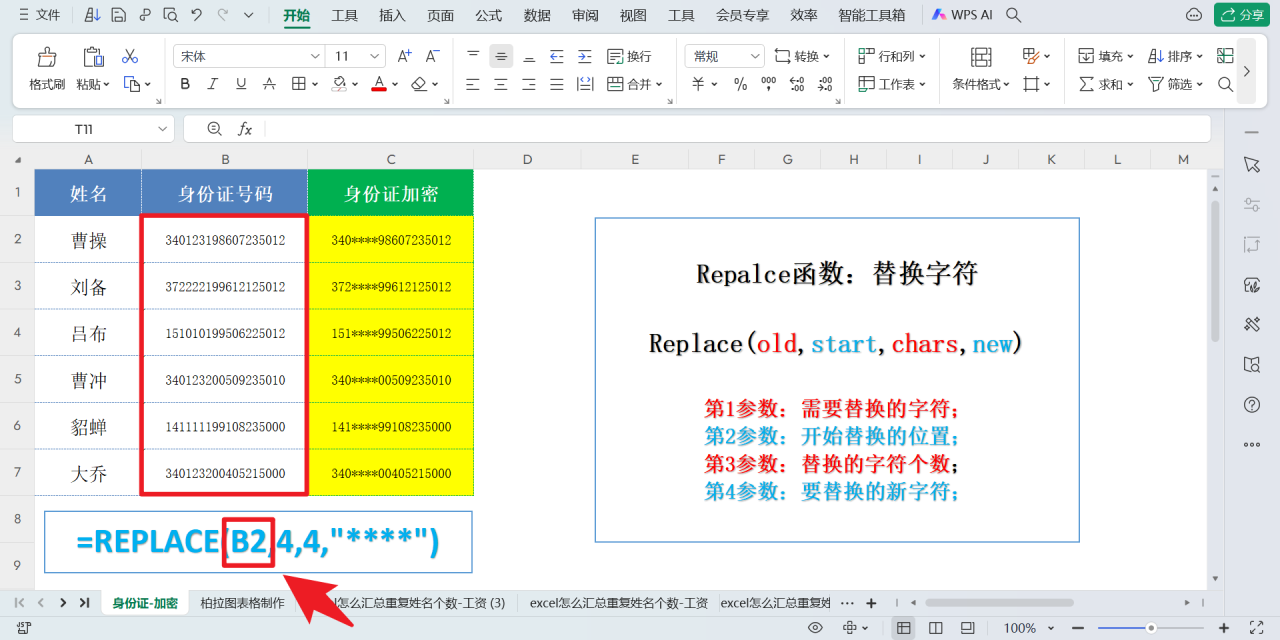Open the Data (数据) ribbon tab
This screenshot has width=1280, height=640.
coord(537,15)
